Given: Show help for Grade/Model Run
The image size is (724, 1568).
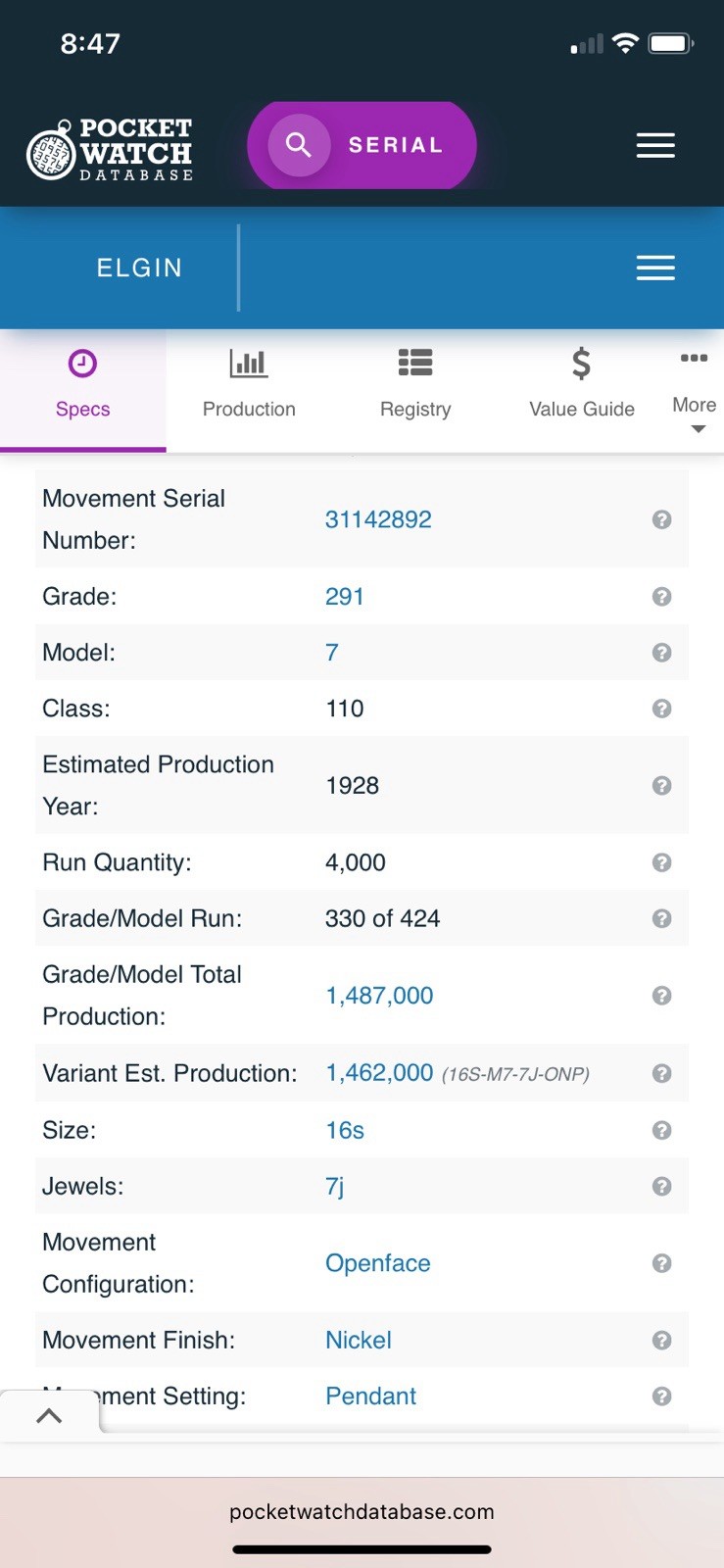Looking at the screenshot, I should [662, 918].
